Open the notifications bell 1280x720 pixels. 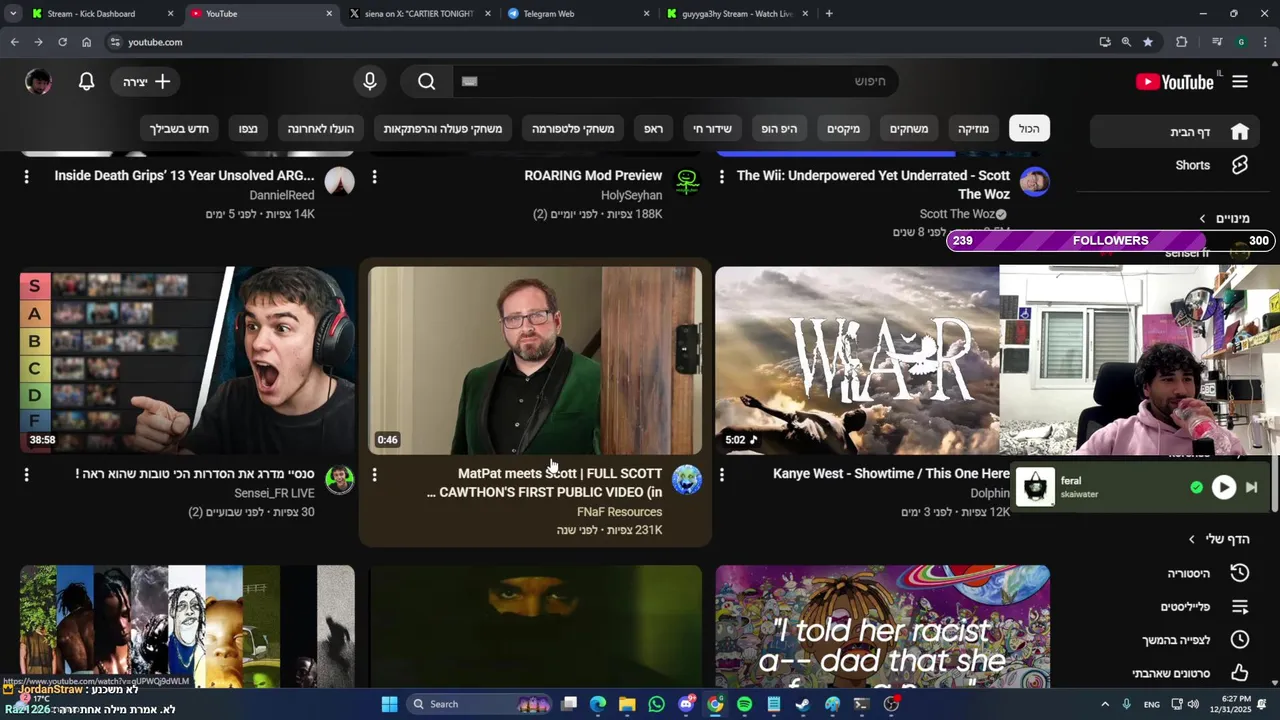87,82
